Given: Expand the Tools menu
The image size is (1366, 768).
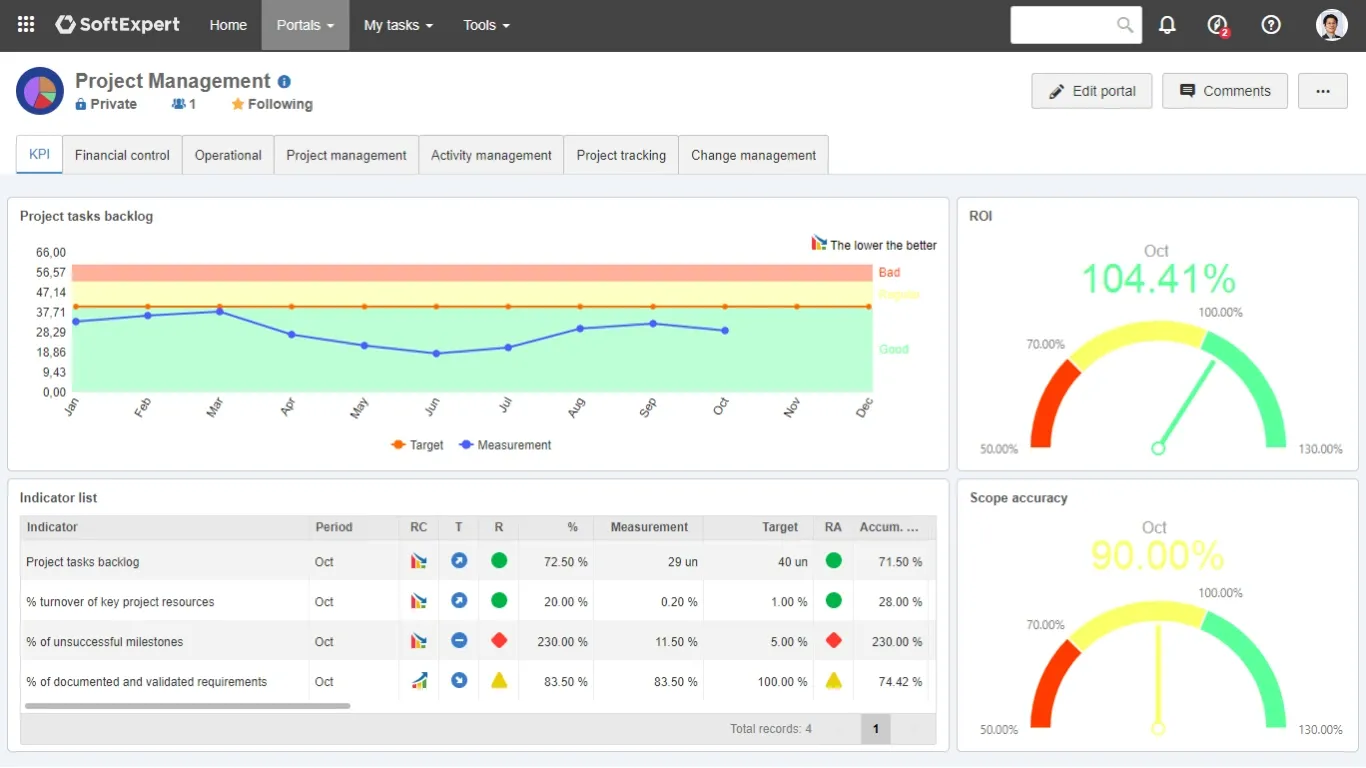Looking at the screenshot, I should (x=486, y=25).
